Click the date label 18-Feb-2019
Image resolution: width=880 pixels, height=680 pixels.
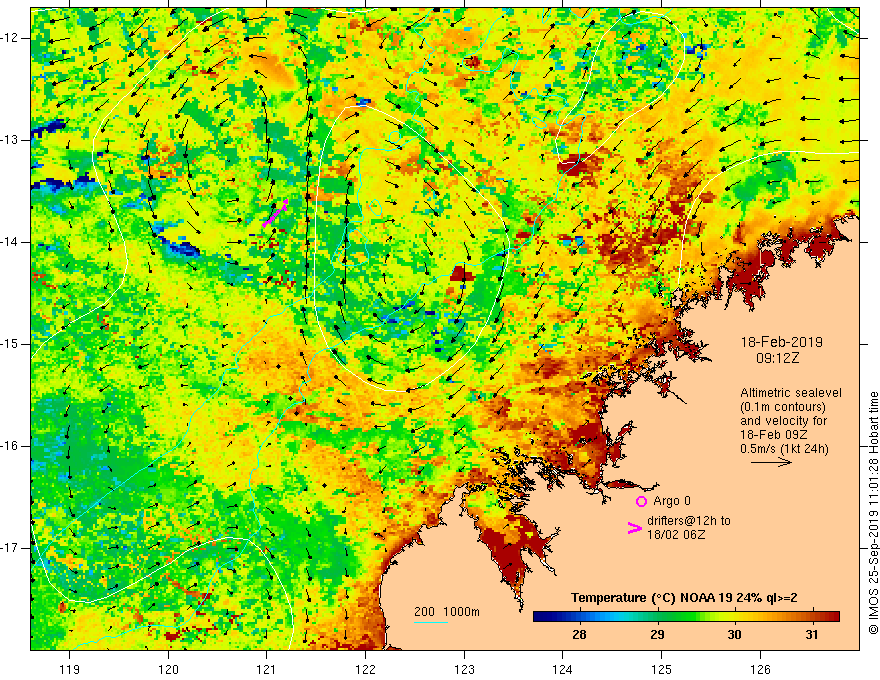[x=781, y=342]
